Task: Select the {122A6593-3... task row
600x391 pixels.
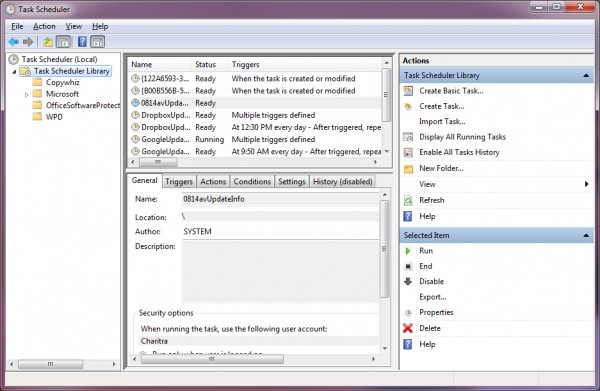Action: tap(255, 78)
